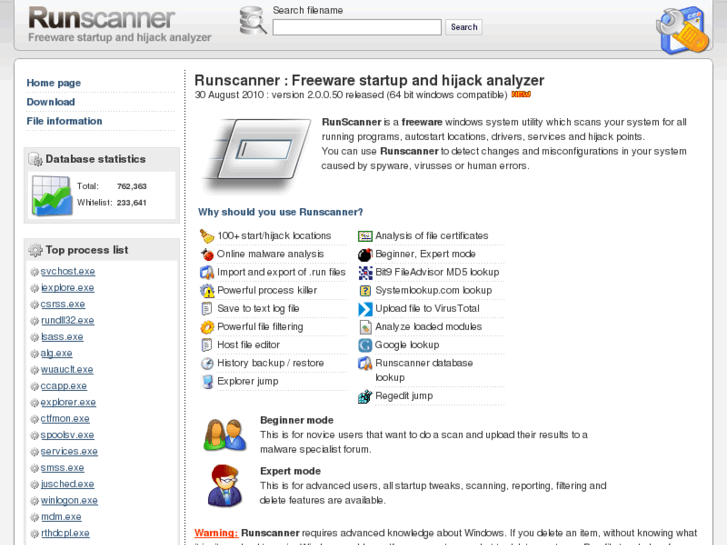Open the svchost.exe process link
This screenshot has height=545, width=727.
pos(68,271)
